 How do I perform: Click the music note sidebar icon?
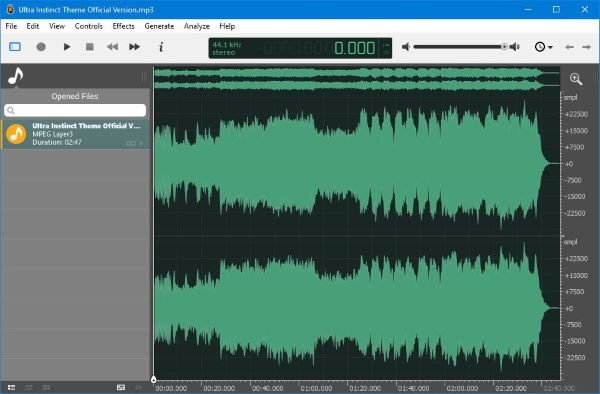tap(16, 76)
